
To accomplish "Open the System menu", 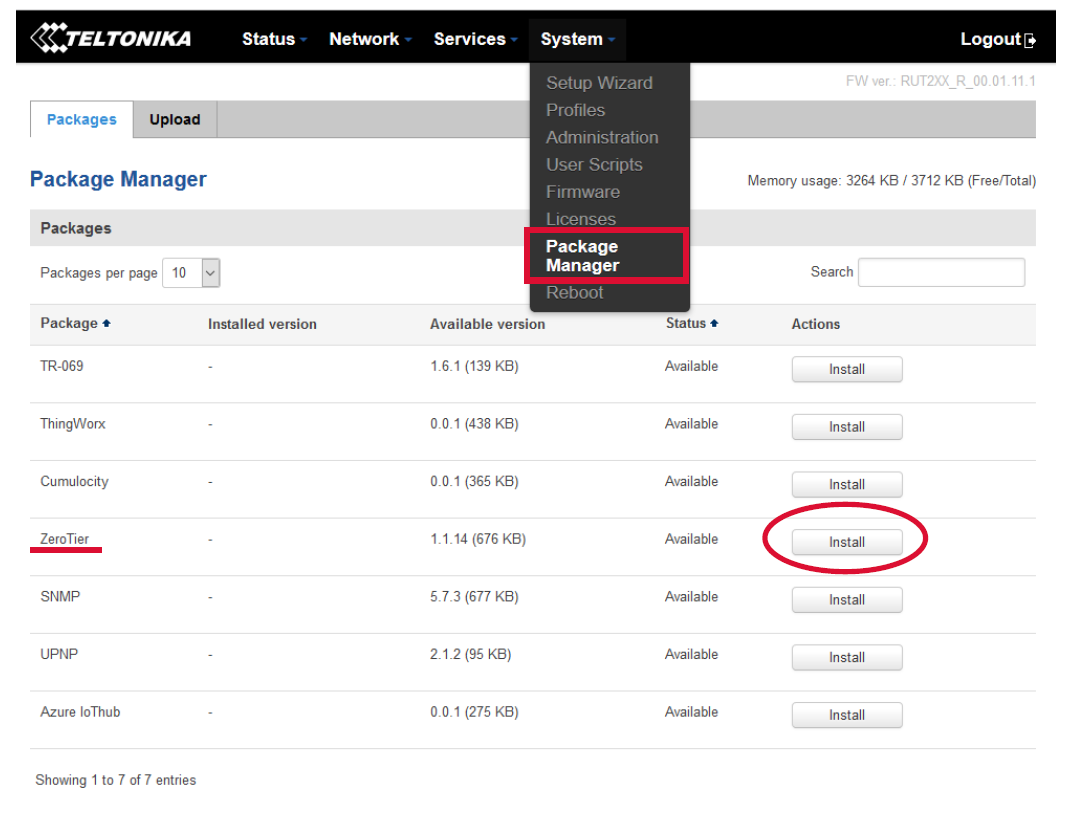I will [x=577, y=39].
